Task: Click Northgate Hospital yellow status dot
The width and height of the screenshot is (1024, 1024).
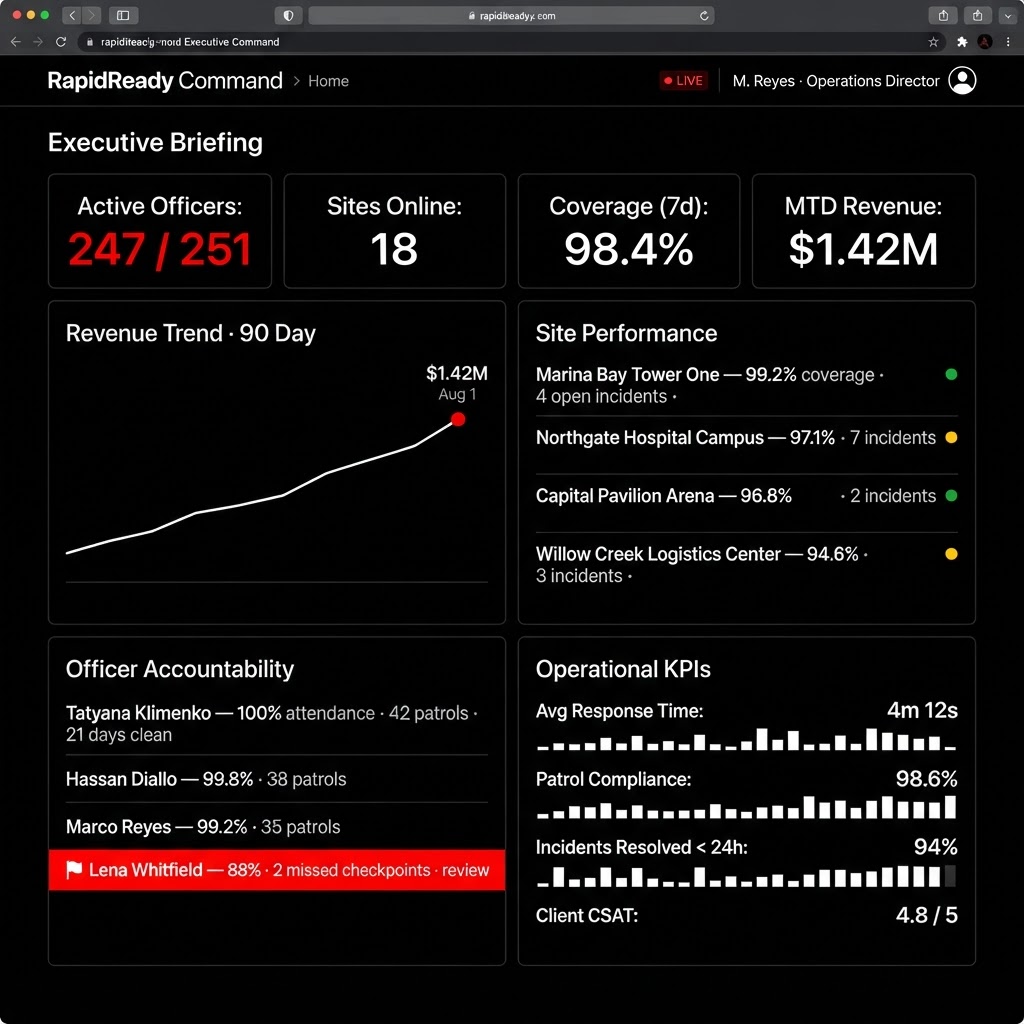Action: (952, 438)
